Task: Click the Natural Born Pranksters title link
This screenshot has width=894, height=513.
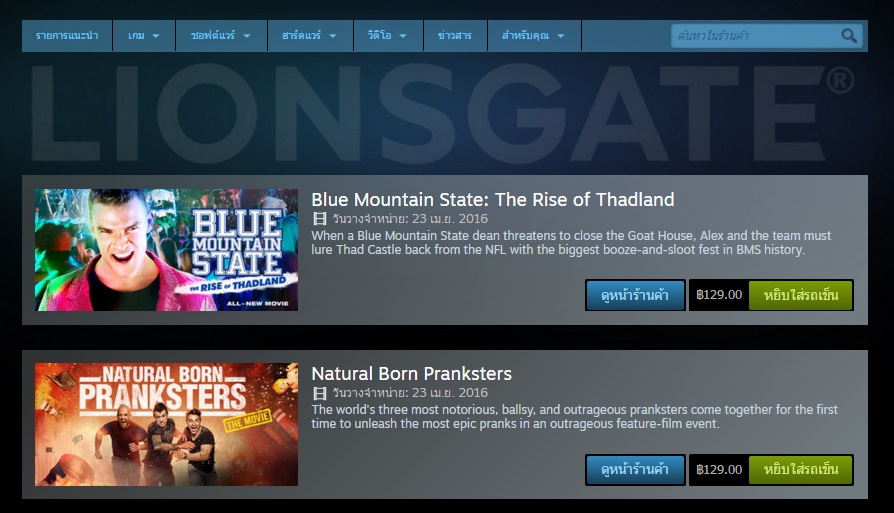Action: (x=412, y=374)
